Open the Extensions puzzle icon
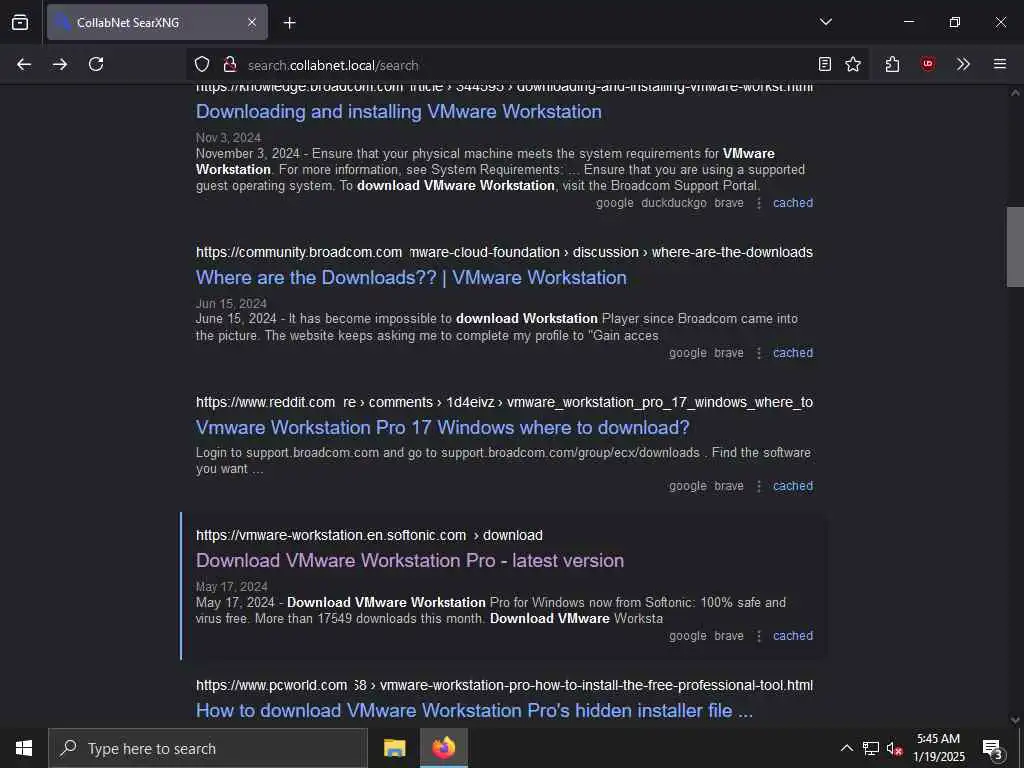Screen dimensions: 1024x768 click(893, 64)
